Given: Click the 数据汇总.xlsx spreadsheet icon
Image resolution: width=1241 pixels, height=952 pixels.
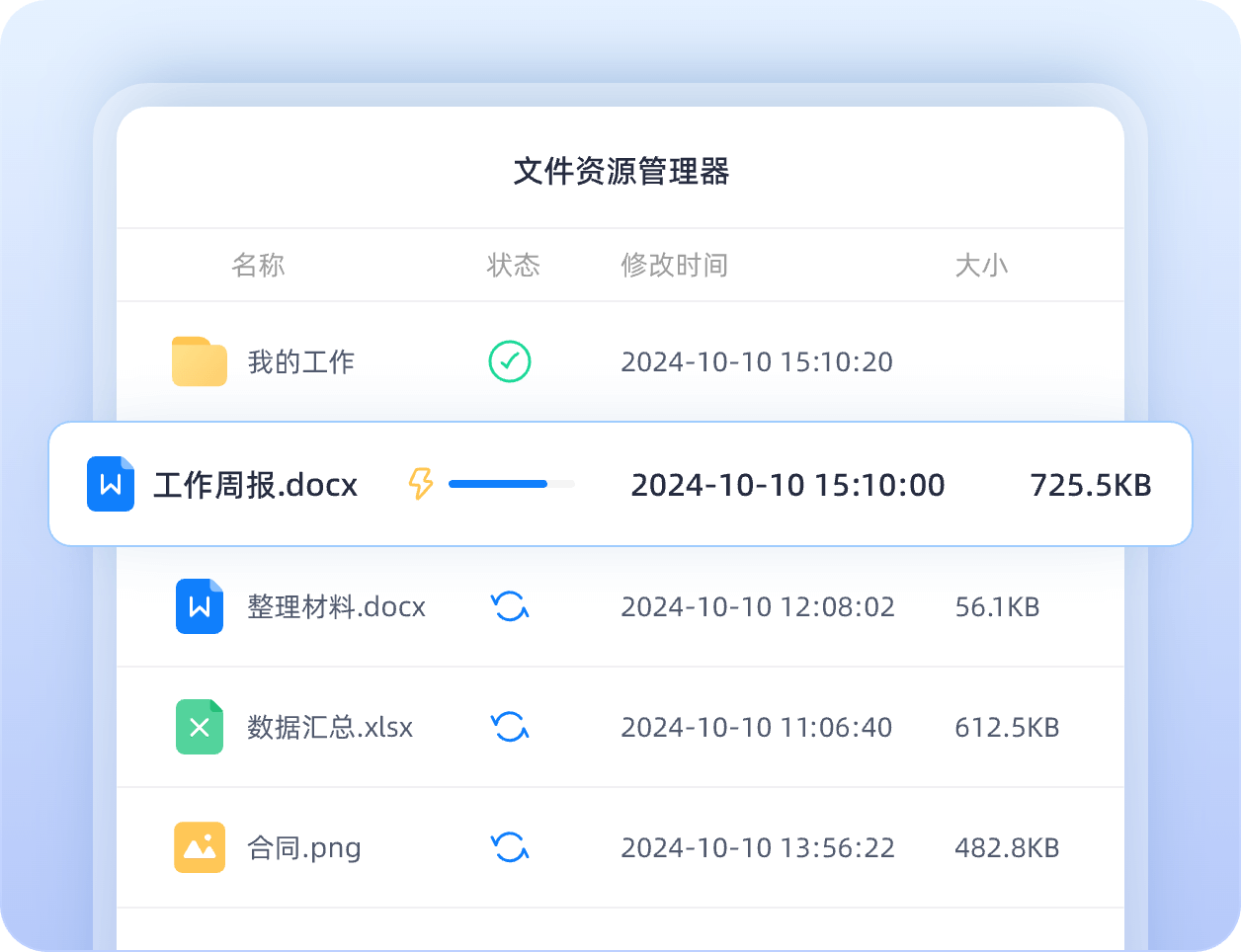Looking at the screenshot, I should [x=200, y=727].
